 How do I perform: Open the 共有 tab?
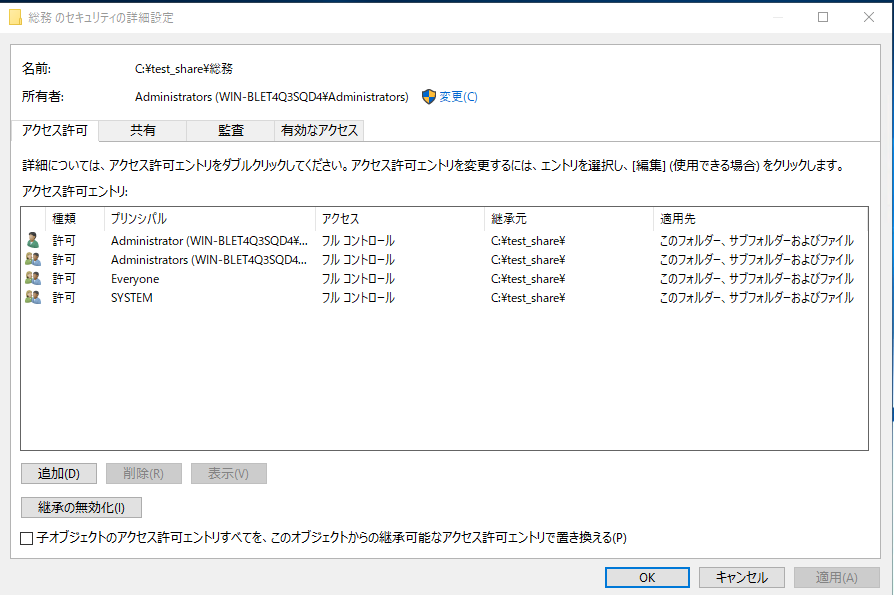(143, 131)
